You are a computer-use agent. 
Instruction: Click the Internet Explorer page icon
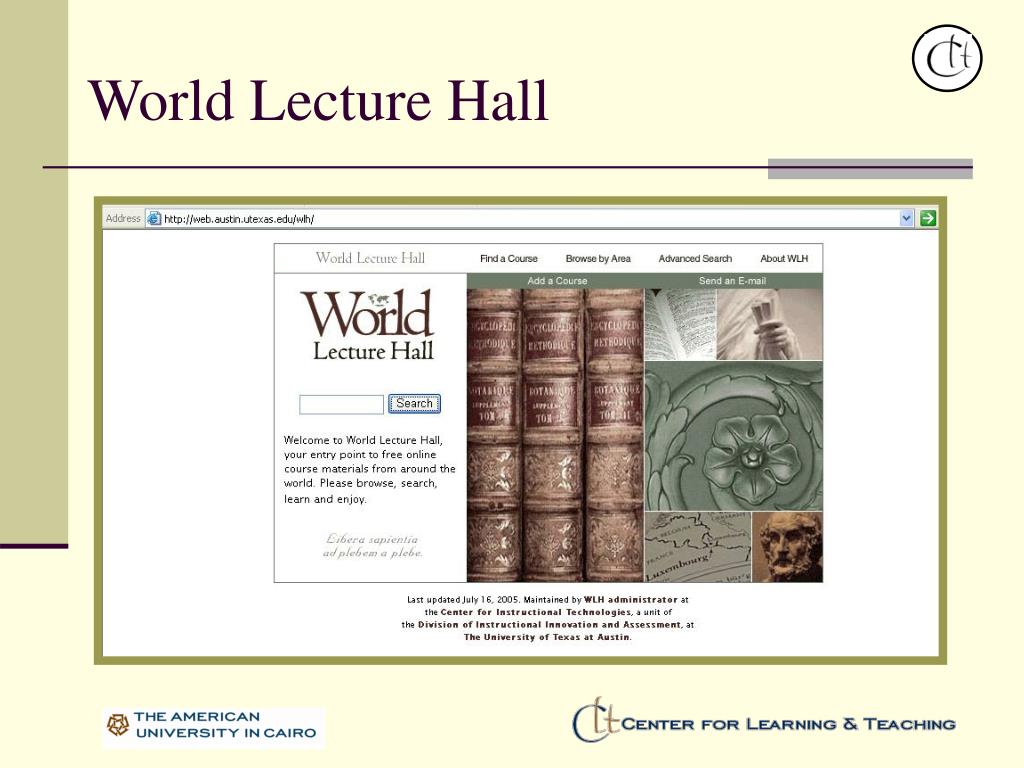(x=153, y=218)
